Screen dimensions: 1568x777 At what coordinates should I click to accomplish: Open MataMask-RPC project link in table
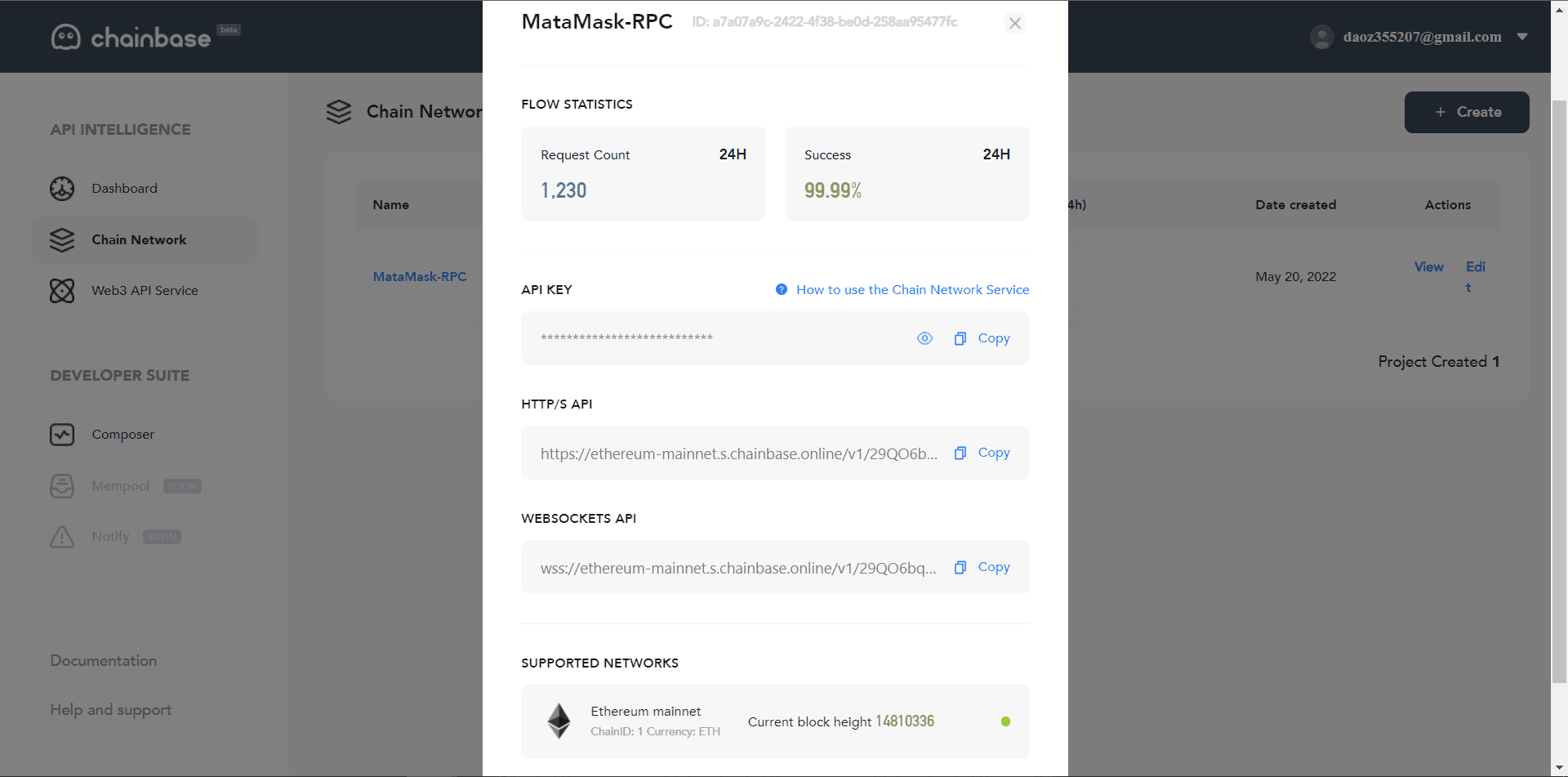(x=420, y=277)
